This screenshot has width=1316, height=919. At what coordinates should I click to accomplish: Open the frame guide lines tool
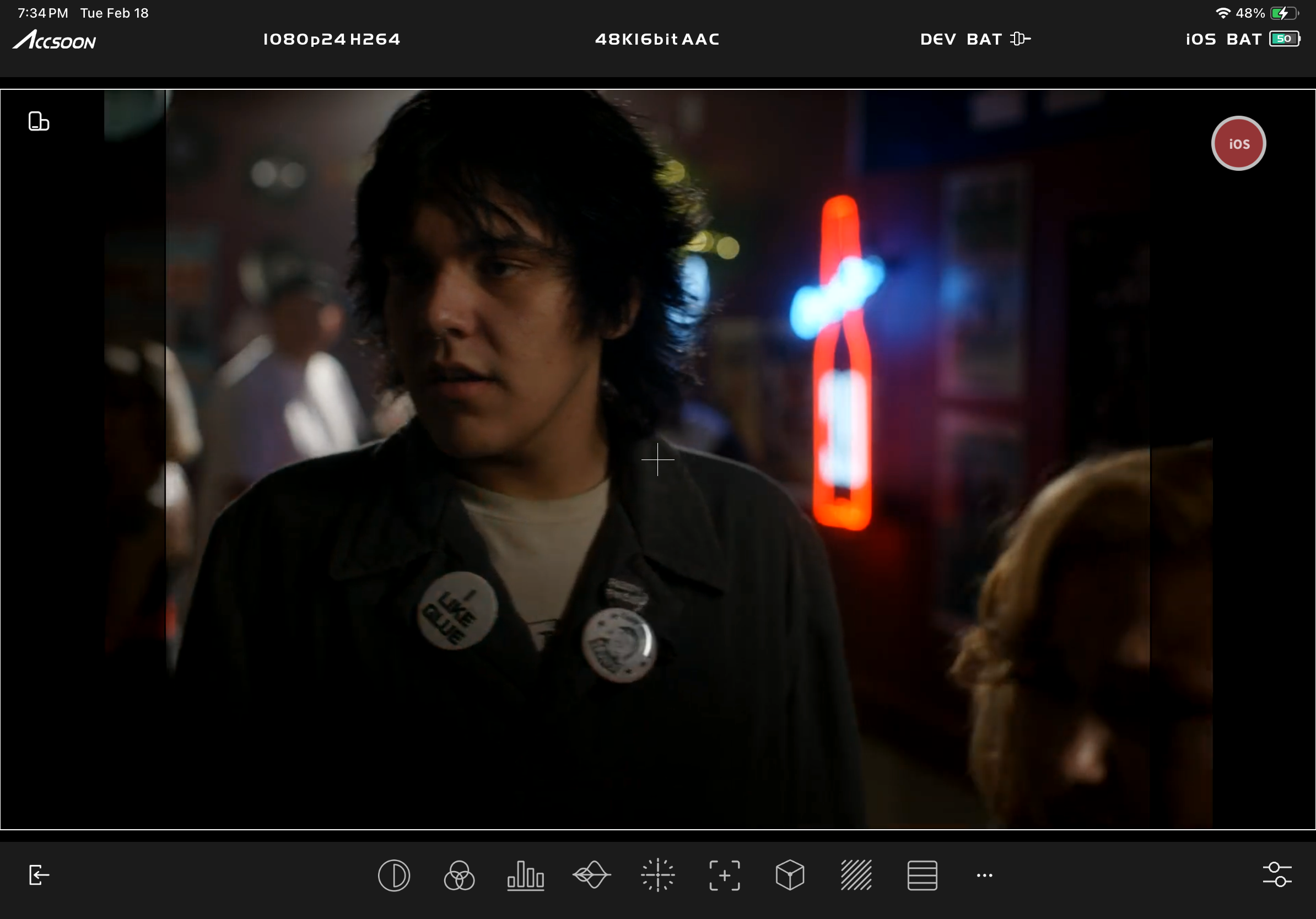(x=922, y=875)
